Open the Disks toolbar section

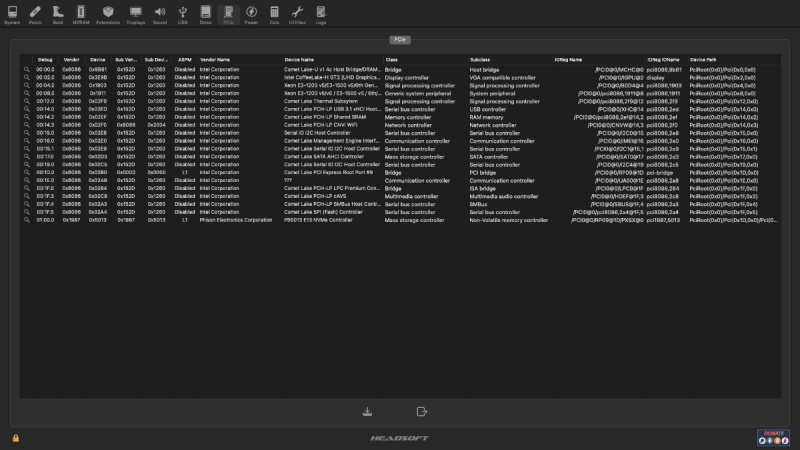point(206,15)
